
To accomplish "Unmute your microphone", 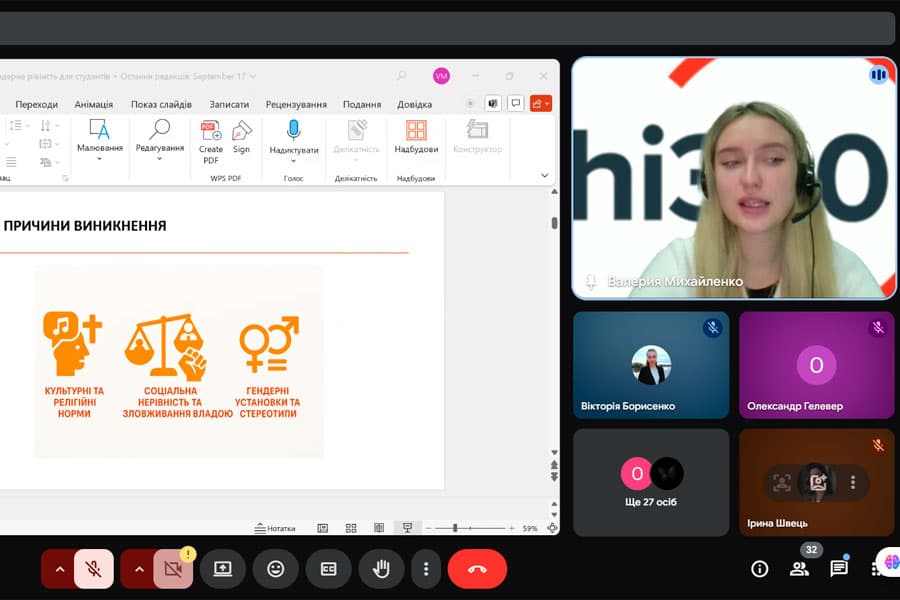I will pyautogui.click(x=94, y=569).
